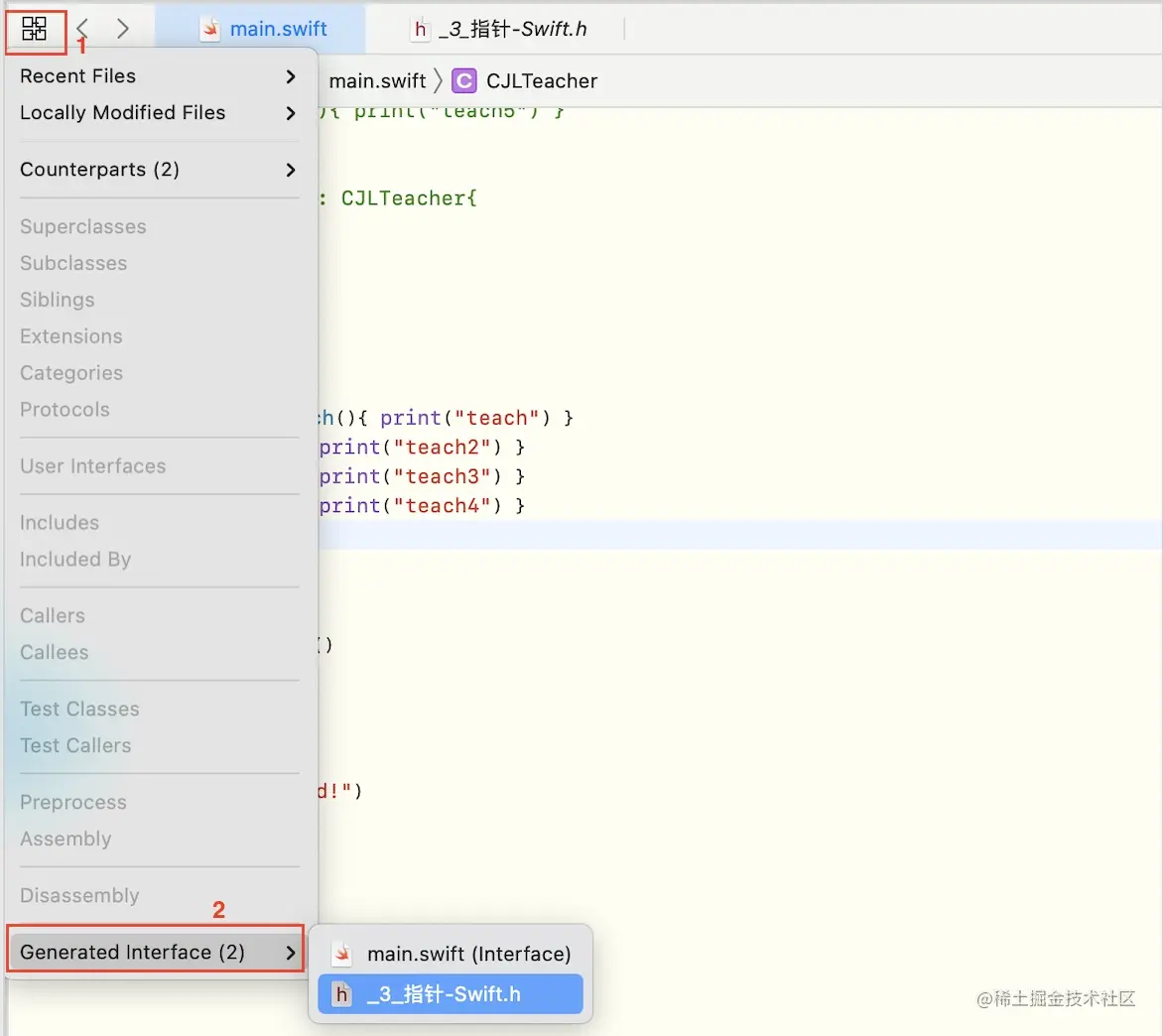Select the Includes menu entry
The image size is (1163, 1036).
[x=60, y=522]
